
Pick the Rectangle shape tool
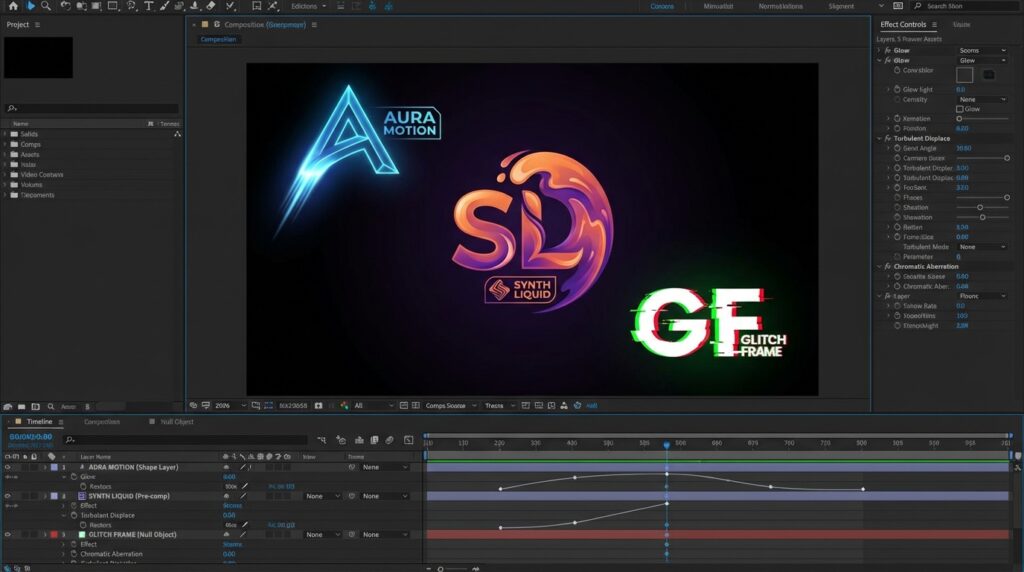[x=114, y=6]
